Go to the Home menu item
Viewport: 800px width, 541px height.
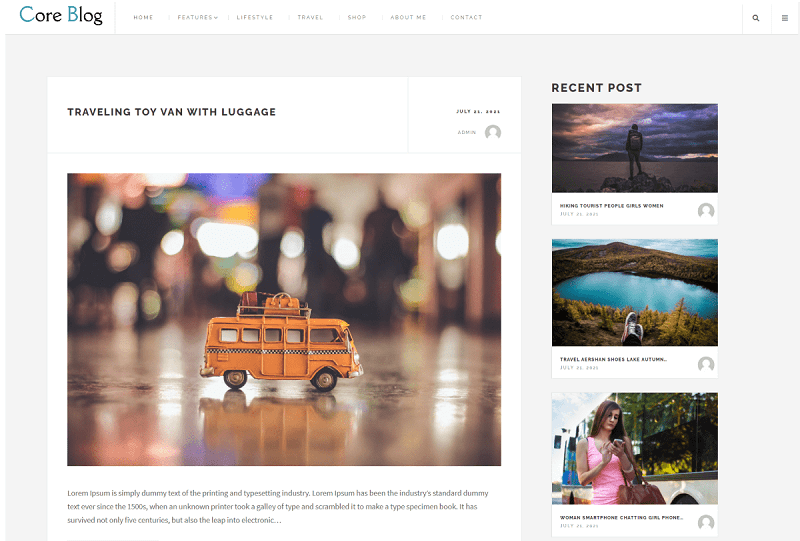coord(143,17)
